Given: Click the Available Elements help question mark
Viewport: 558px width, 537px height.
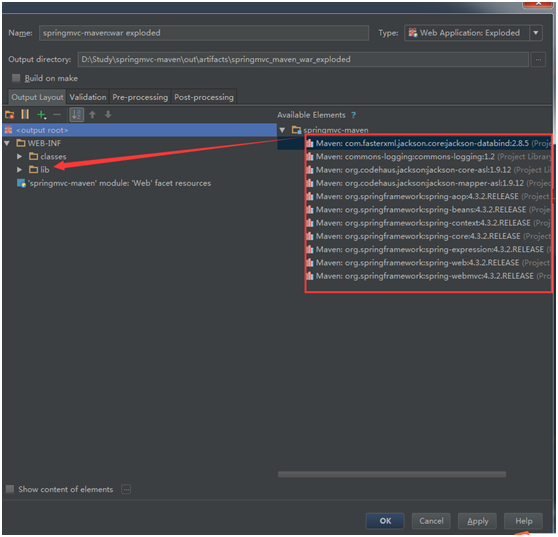Looking at the screenshot, I should click(353, 115).
